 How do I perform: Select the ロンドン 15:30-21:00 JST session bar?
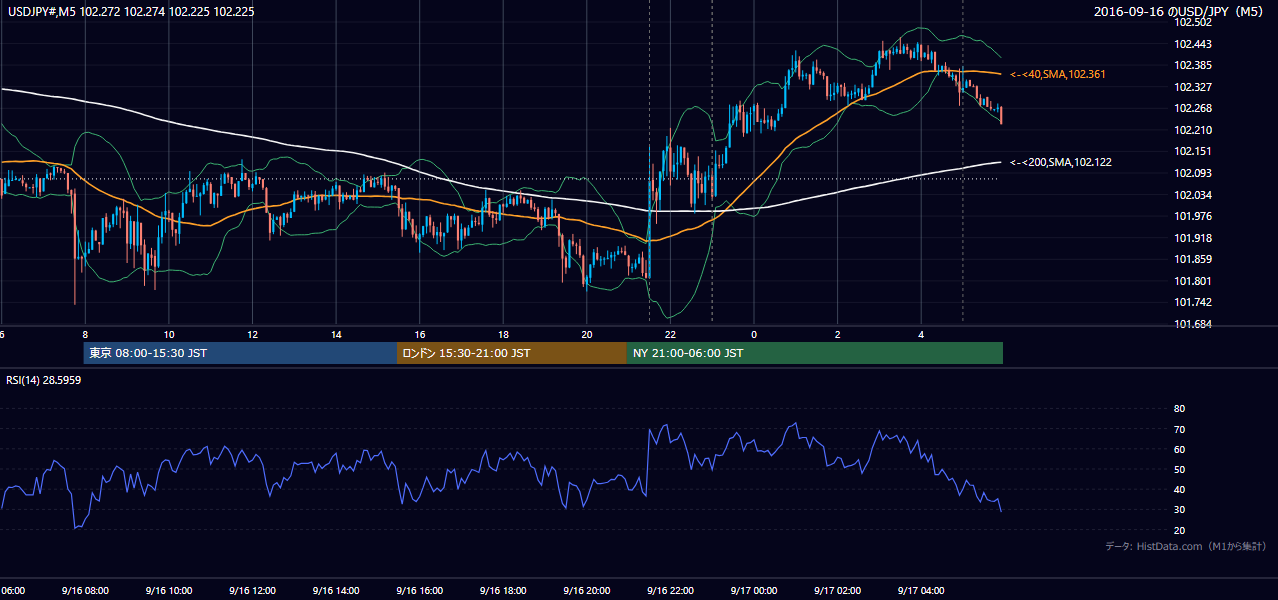[x=512, y=353]
